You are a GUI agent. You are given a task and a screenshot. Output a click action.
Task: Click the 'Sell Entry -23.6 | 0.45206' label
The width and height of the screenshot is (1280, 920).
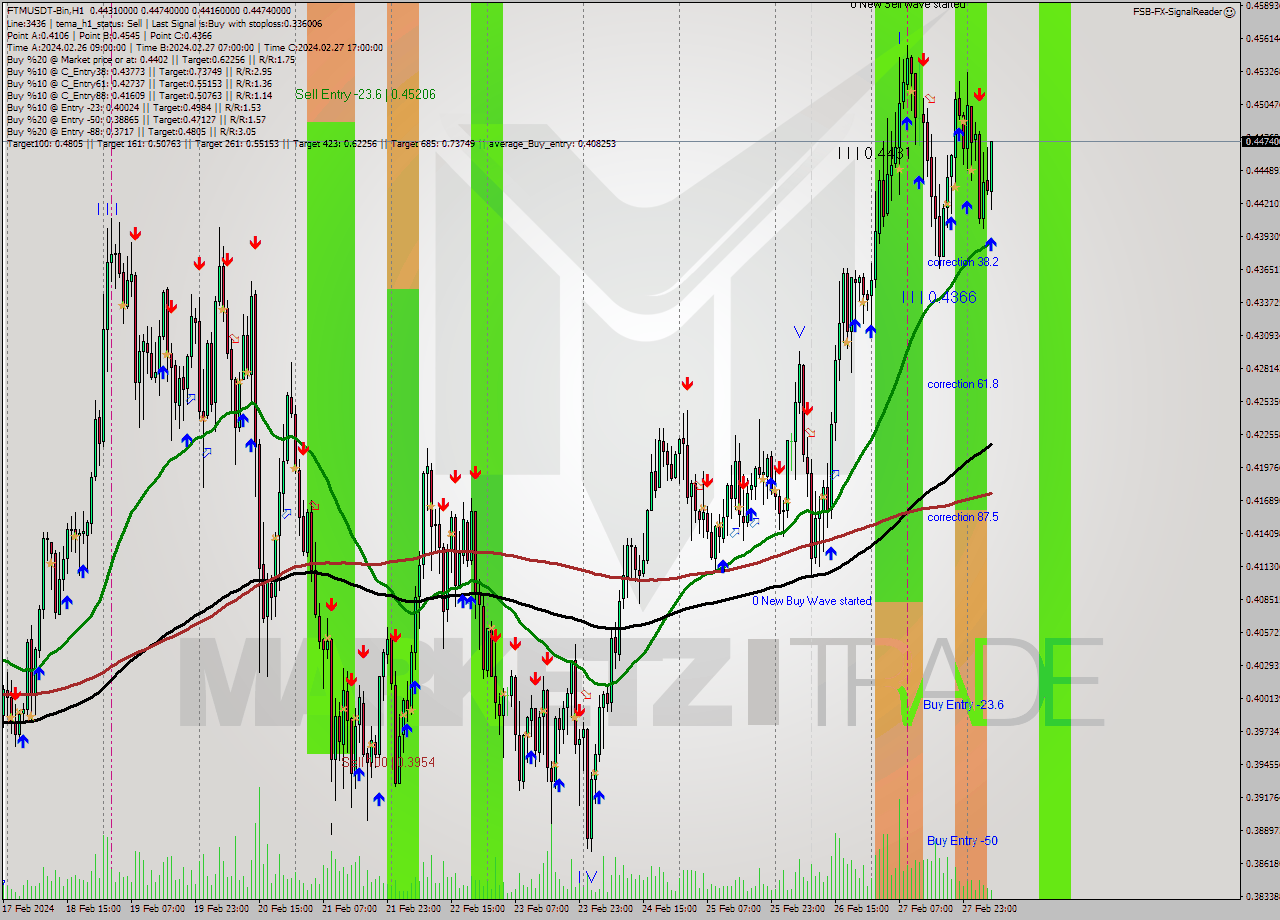pyautogui.click(x=365, y=94)
